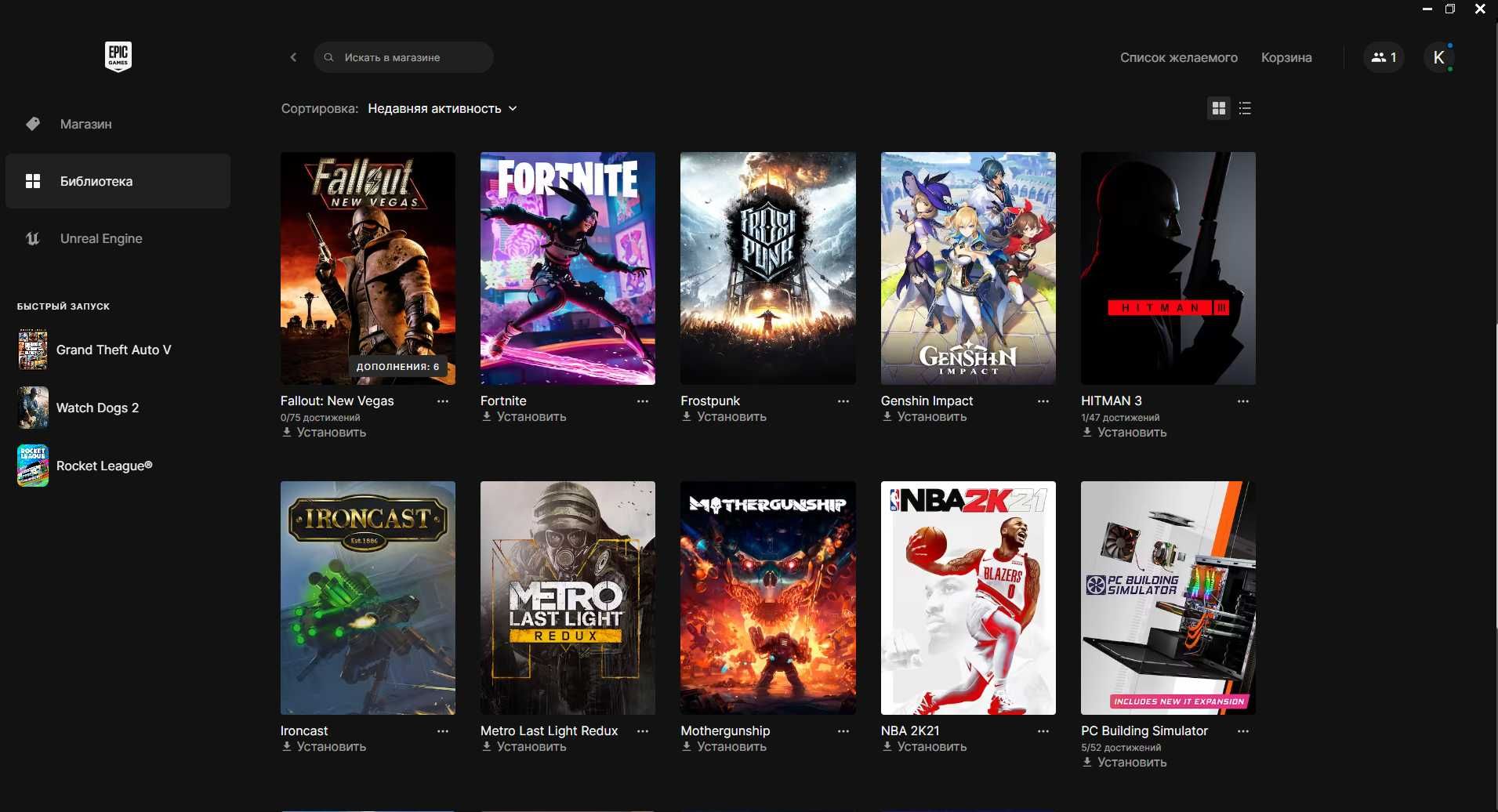
Task: Expand the Недавняя активность sort dropdown
Action: tap(443, 108)
